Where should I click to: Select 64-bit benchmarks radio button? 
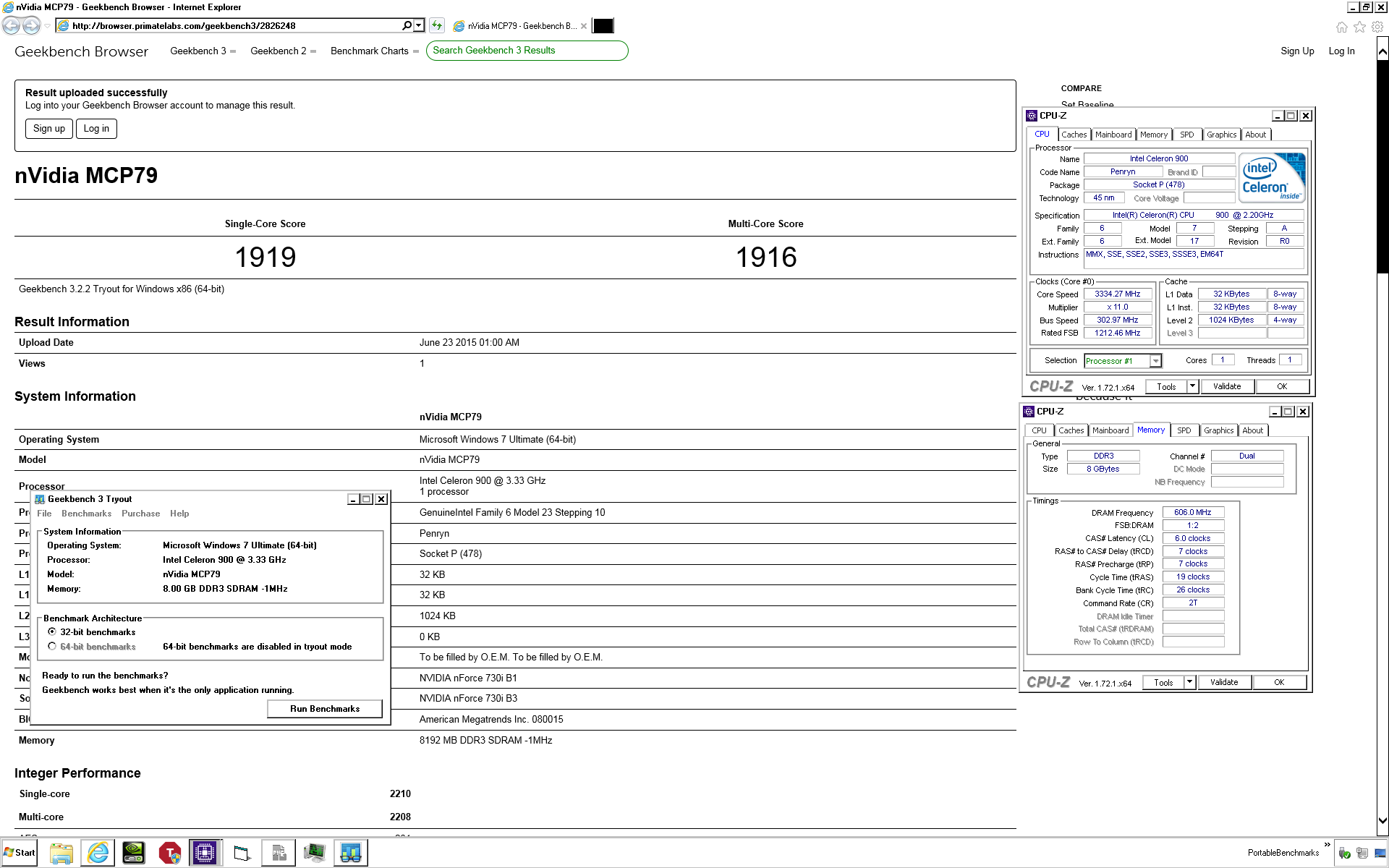coord(52,646)
